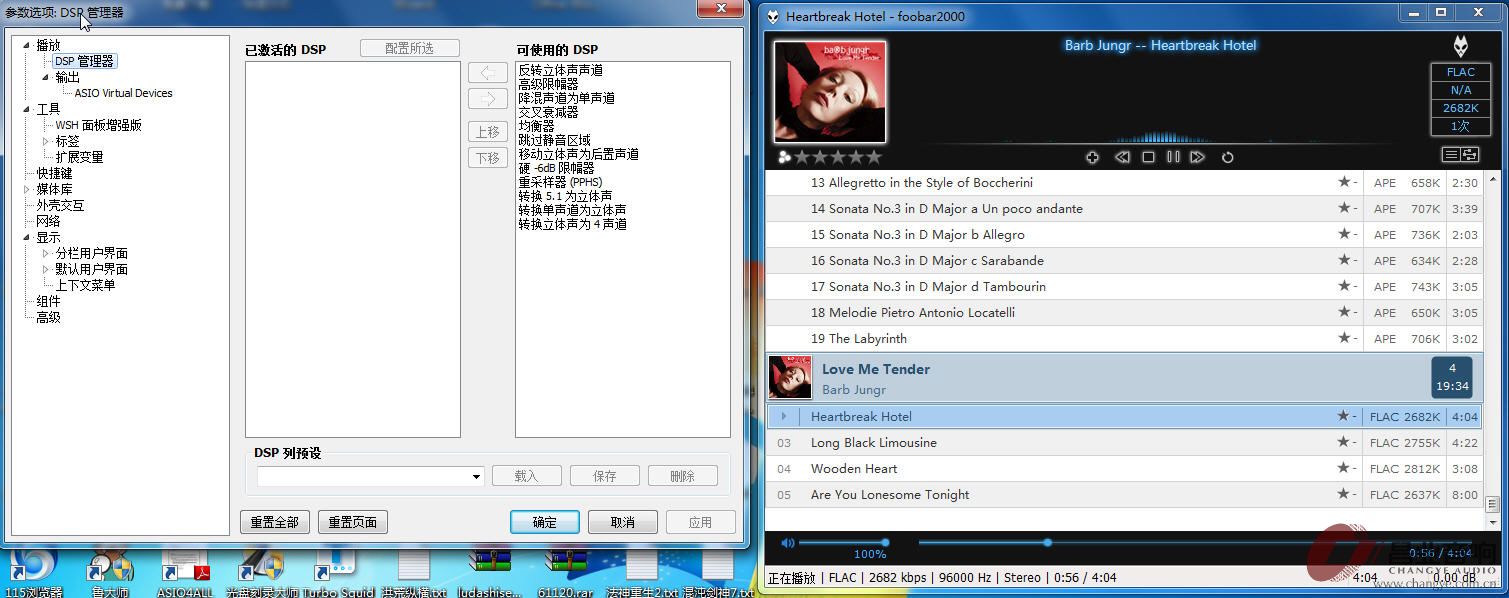Select ASIO Virtual Devices in the tree
The width and height of the screenshot is (1509, 598).
tap(123, 93)
